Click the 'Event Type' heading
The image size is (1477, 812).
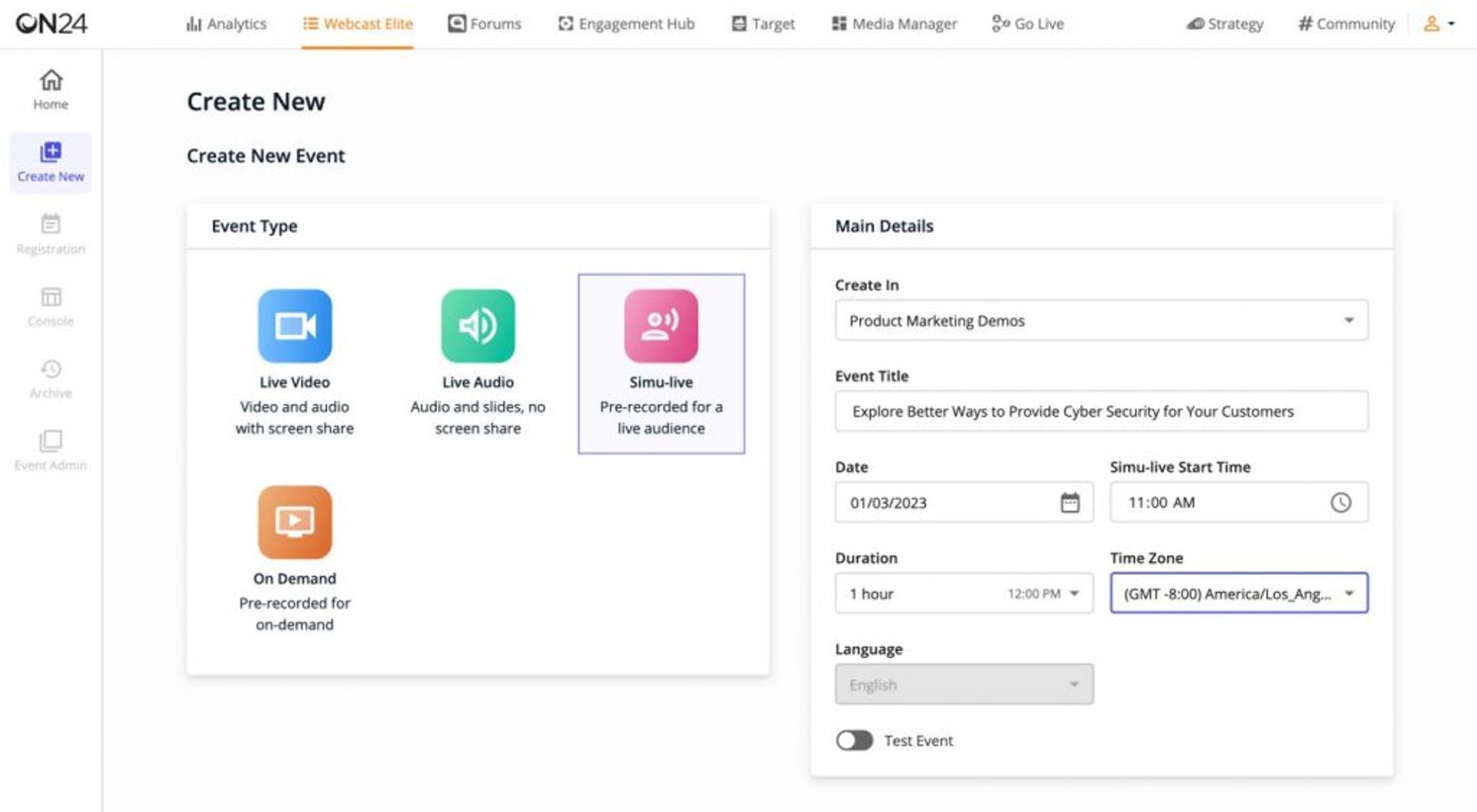(x=254, y=226)
